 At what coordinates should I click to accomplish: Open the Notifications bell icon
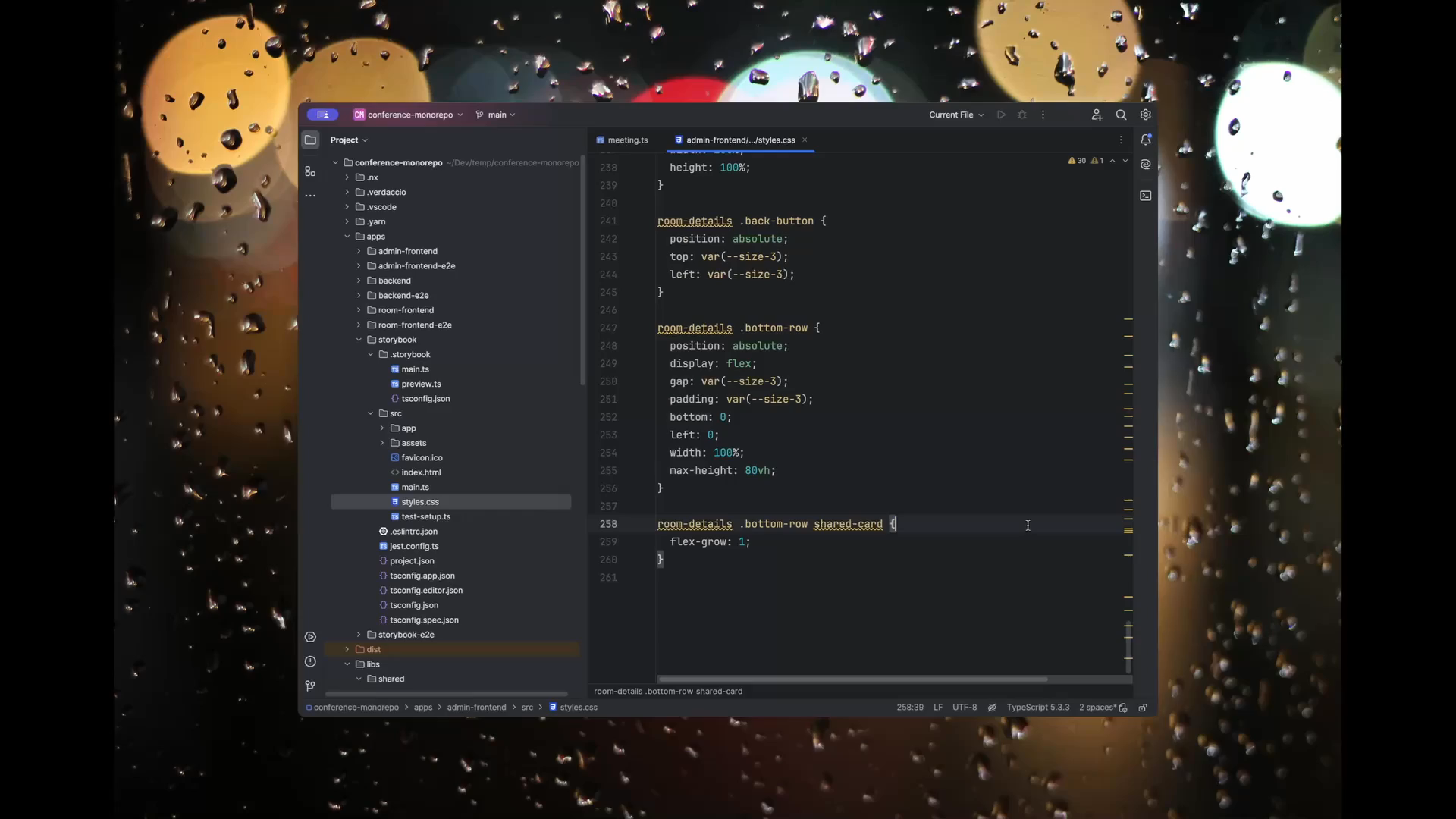(1145, 140)
